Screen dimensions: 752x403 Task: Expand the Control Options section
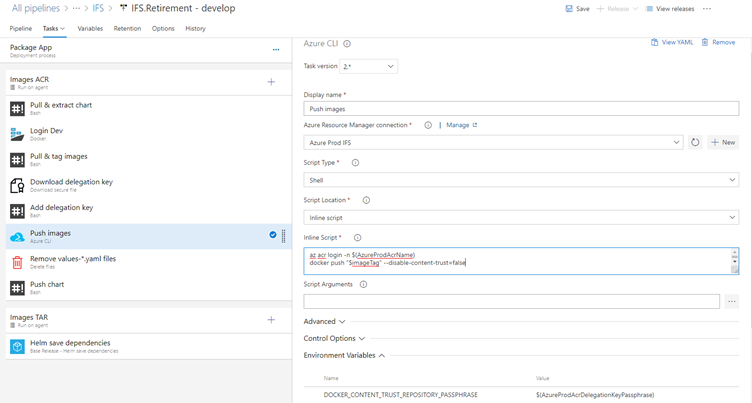coord(334,338)
